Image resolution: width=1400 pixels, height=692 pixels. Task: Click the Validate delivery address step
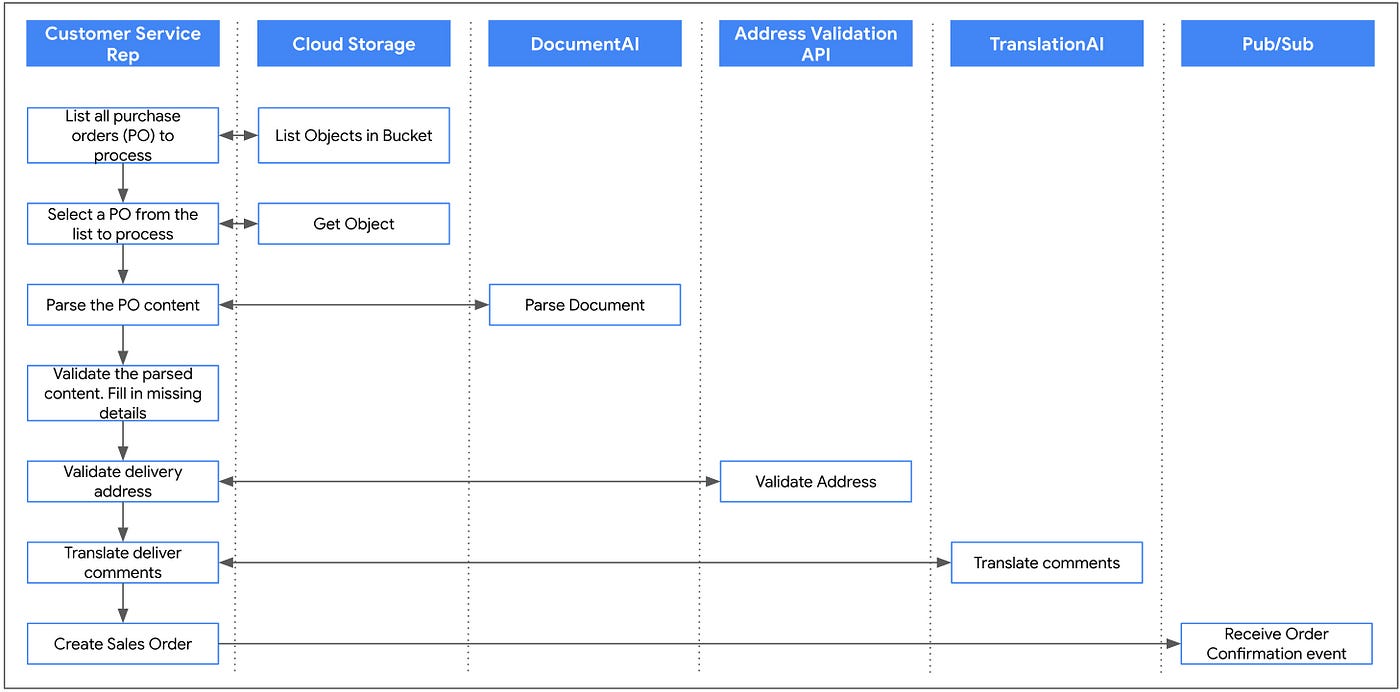click(x=122, y=481)
